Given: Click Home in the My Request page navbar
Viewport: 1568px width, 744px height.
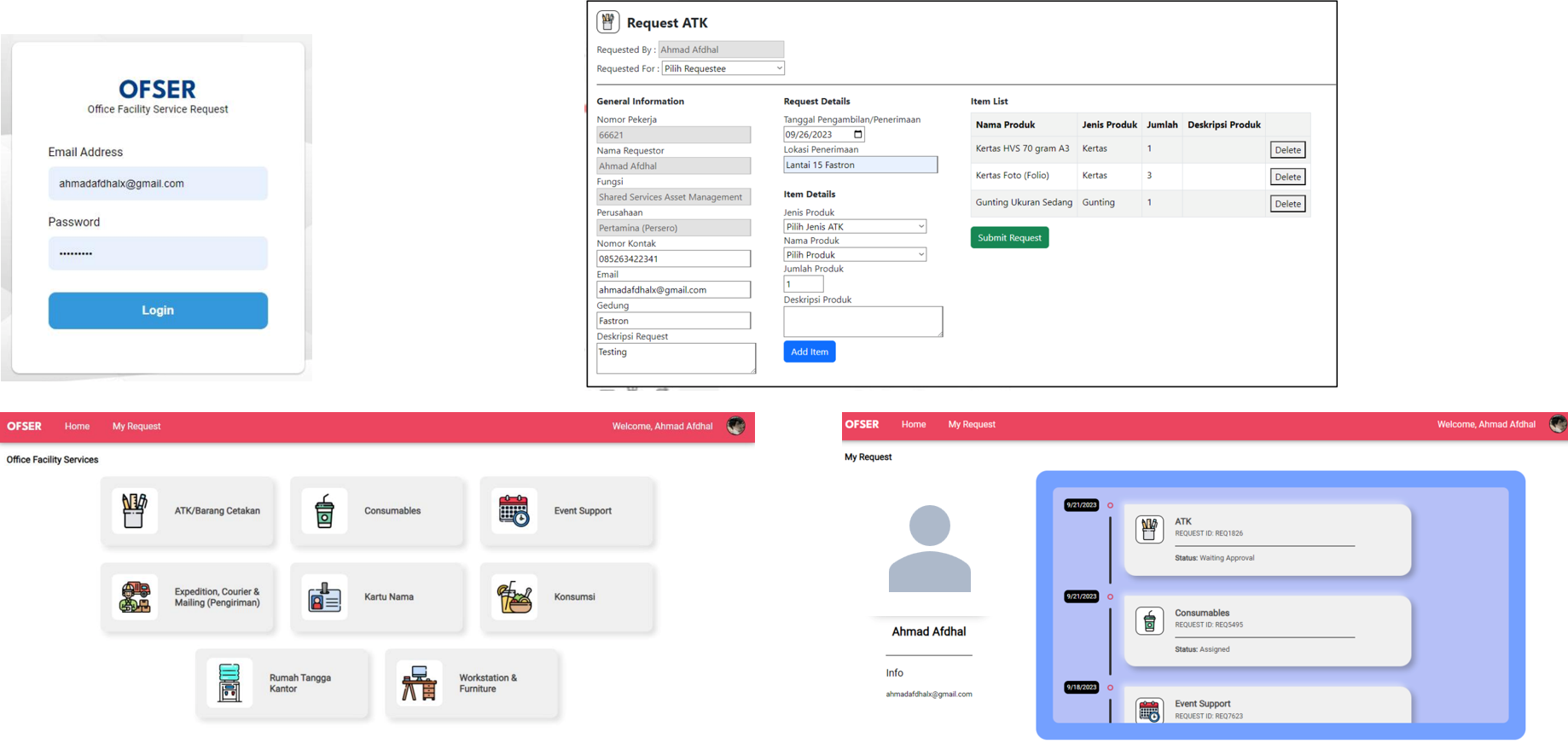Looking at the screenshot, I should point(913,424).
